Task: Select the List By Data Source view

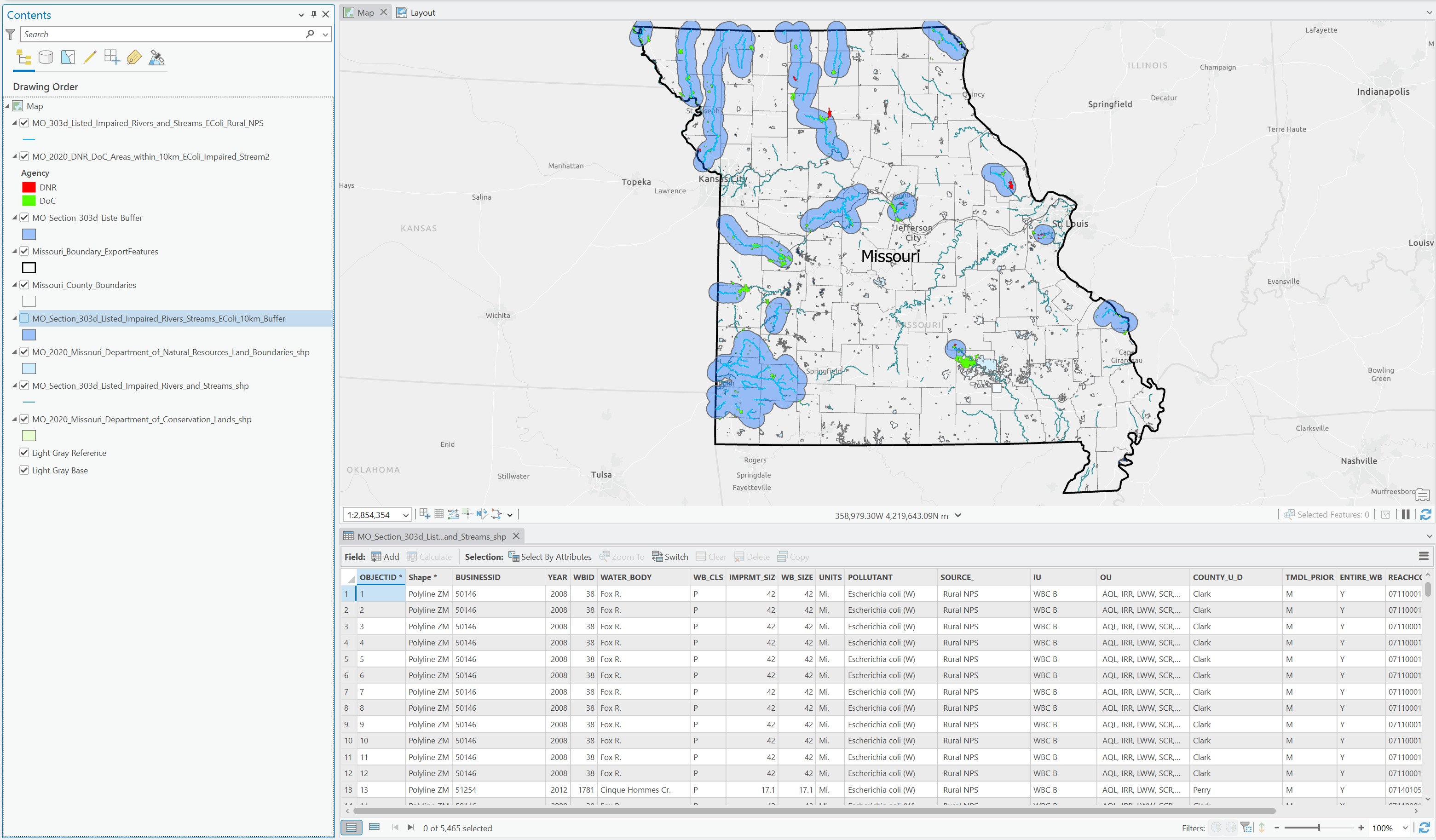Action: tap(45, 57)
